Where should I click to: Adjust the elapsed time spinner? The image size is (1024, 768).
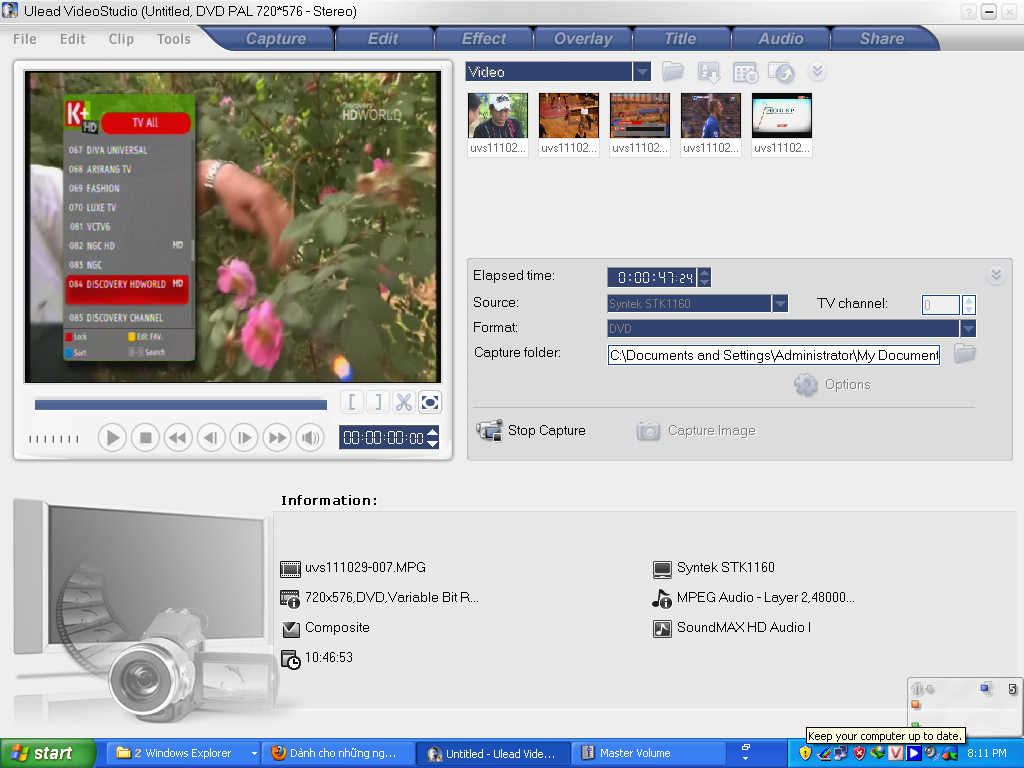coord(704,278)
